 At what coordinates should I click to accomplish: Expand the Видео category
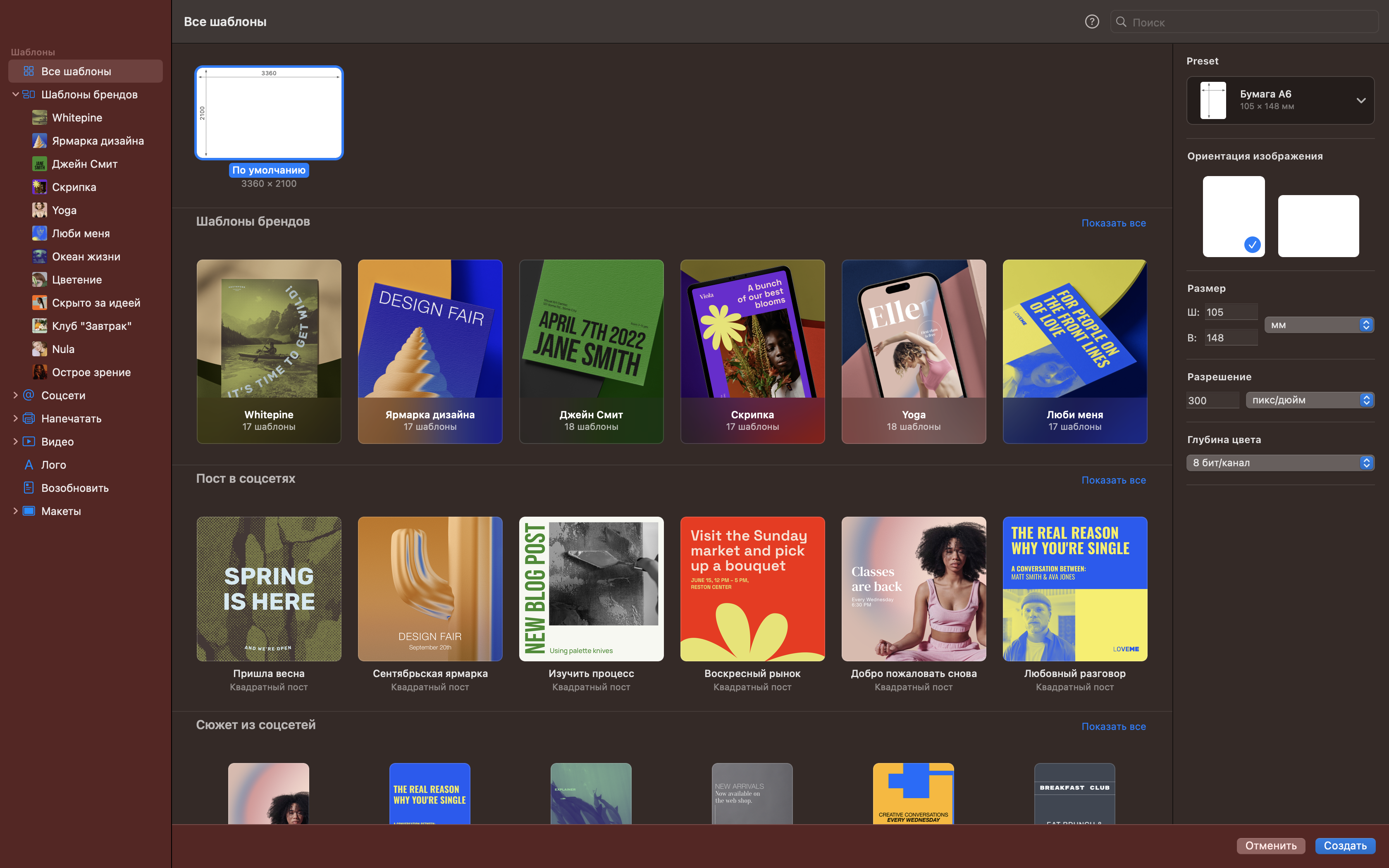click(15, 441)
